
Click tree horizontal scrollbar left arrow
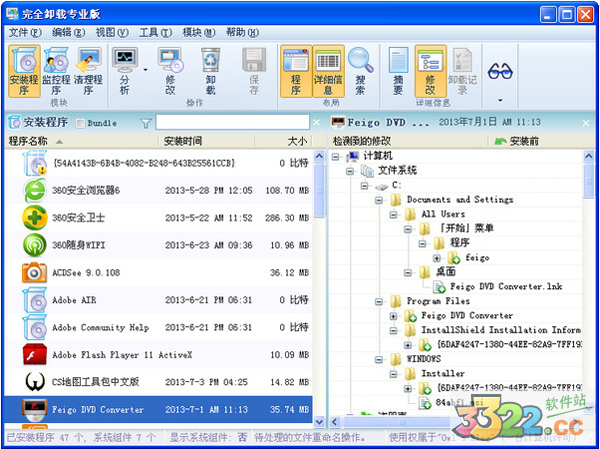point(335,422)
